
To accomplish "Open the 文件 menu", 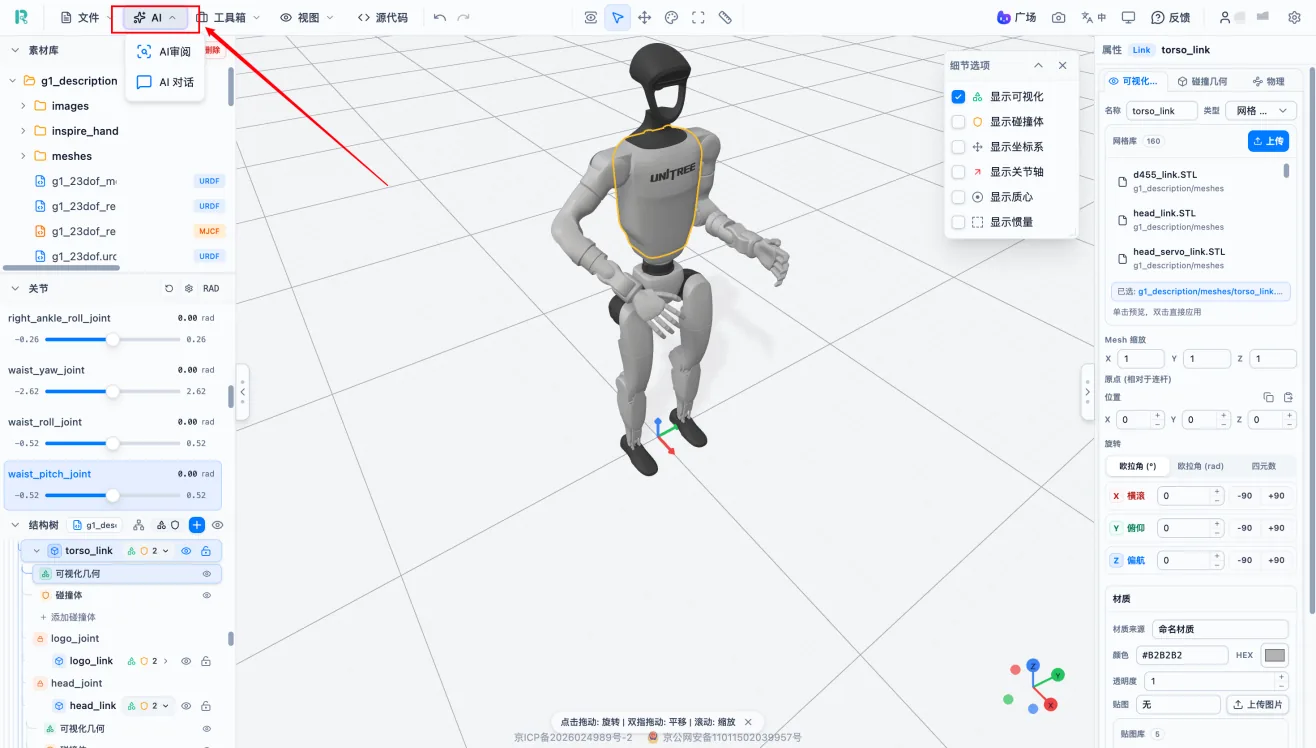I will (85, 18).
